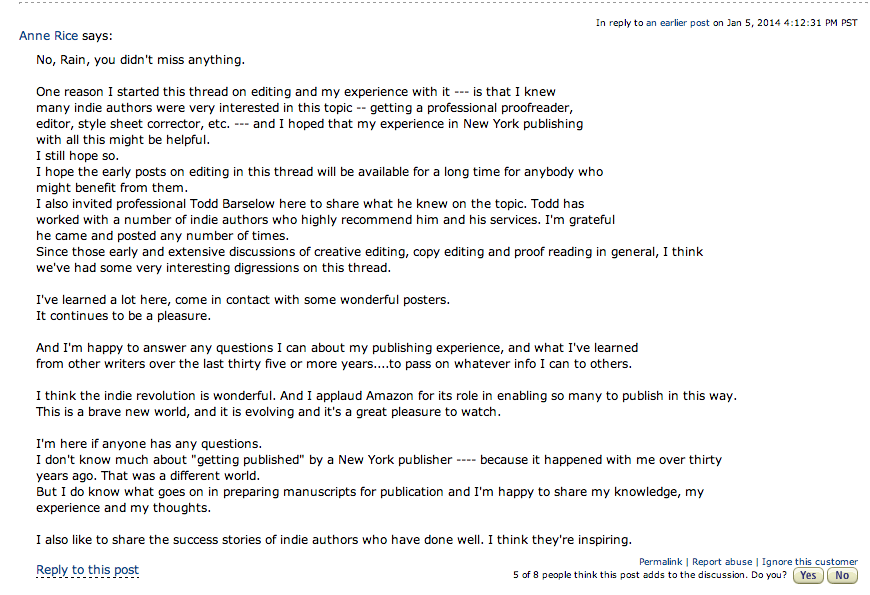This screenshot has width=870, height=595.
Task: Click the word "says:" after the author name
Action: (97, 36)
